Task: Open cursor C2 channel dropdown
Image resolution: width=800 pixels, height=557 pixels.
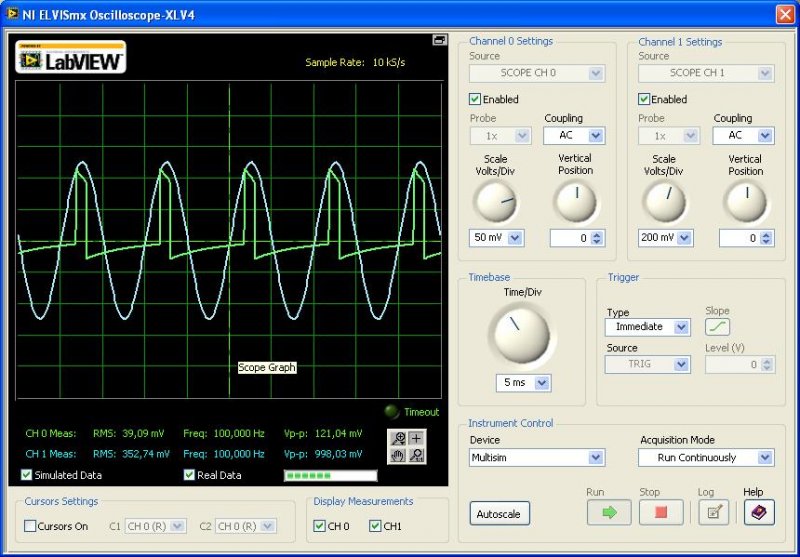Action: [245, 526]
